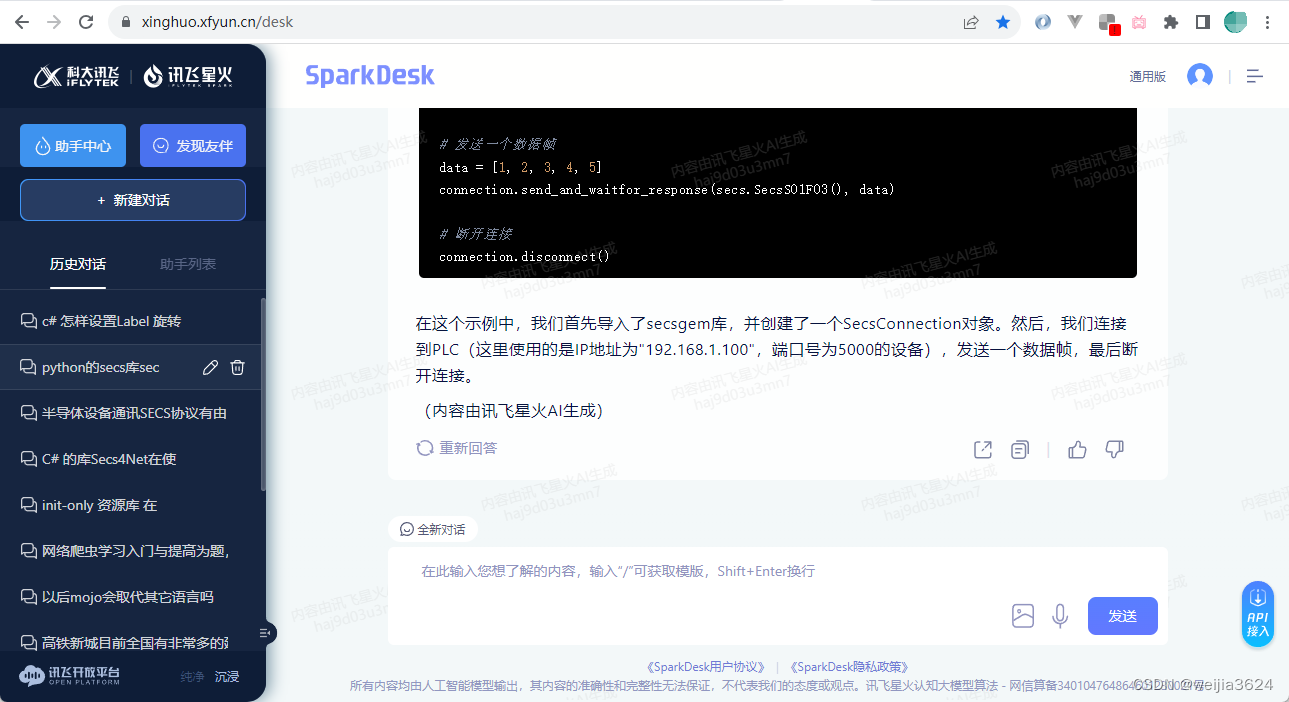Open browser extensions puzzle icon
Screen dimensions: 1289x702
1171,21
